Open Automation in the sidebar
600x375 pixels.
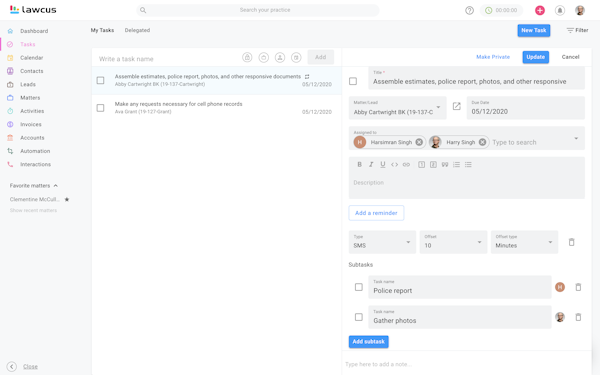click(x=35, y=151)
